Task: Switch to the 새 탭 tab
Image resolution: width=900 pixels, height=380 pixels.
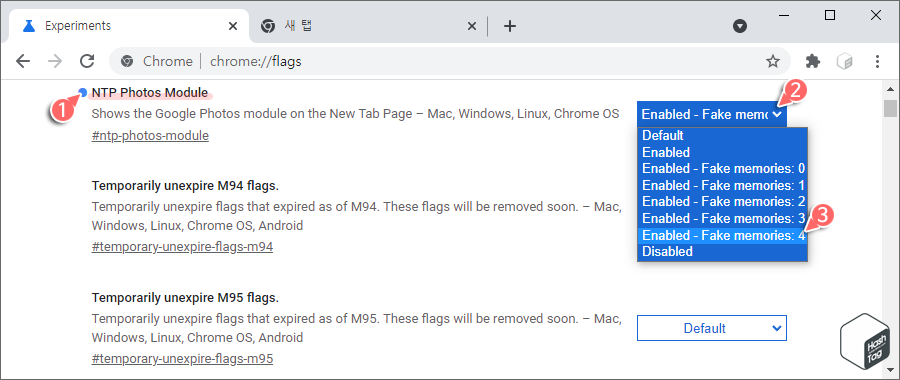Action: click(367, 26)
